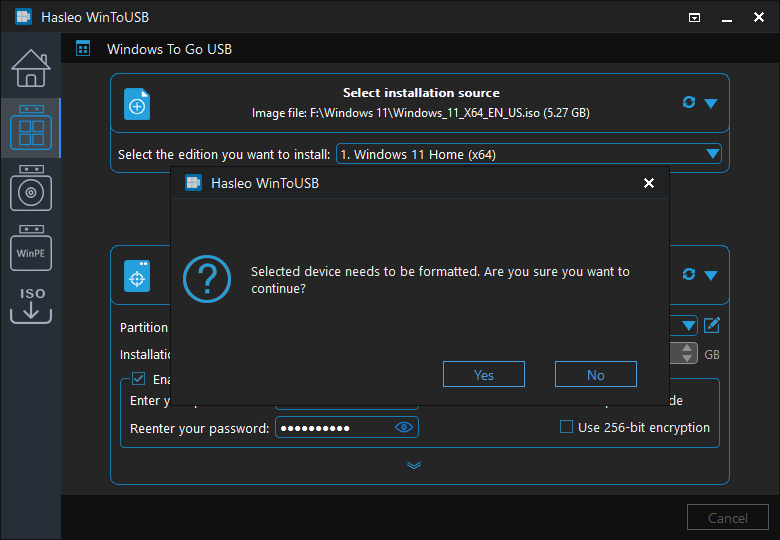Open the title bar dropdown menu button
Image resolution: width=780 pixels, height=540 pixels.
pyautogui.click(x=694, y=18)
